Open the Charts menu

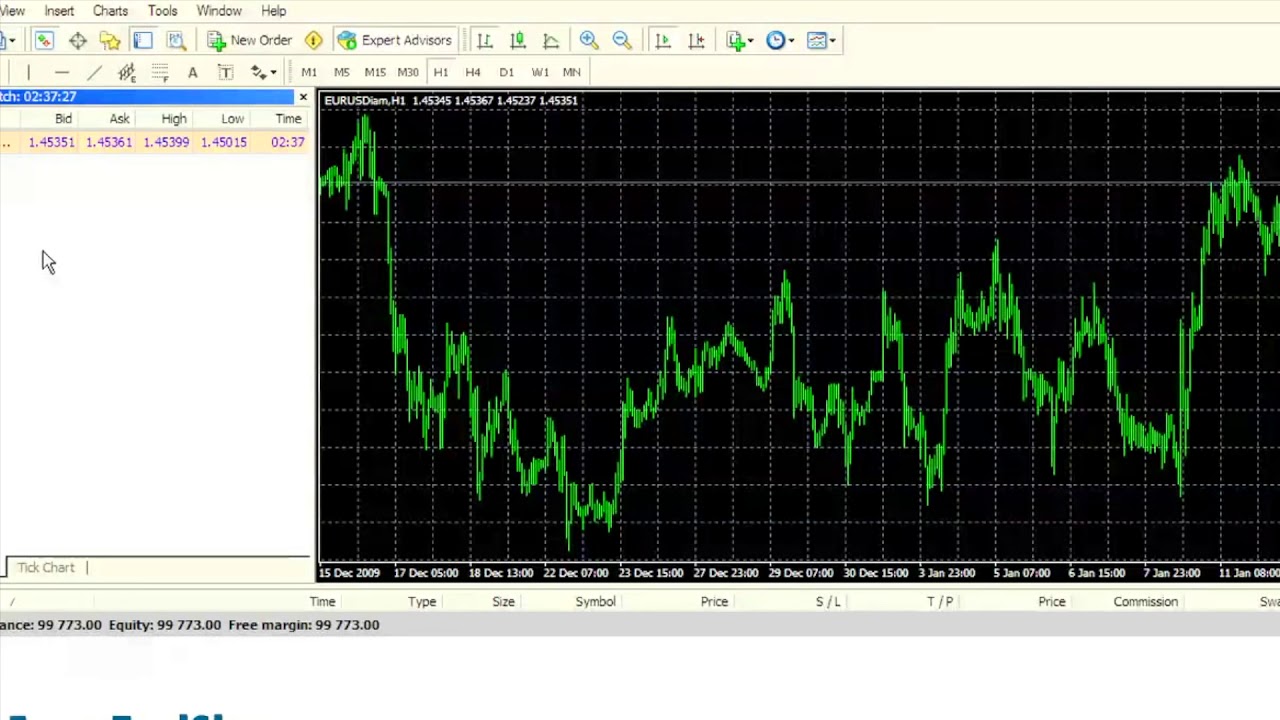[110, 11]
